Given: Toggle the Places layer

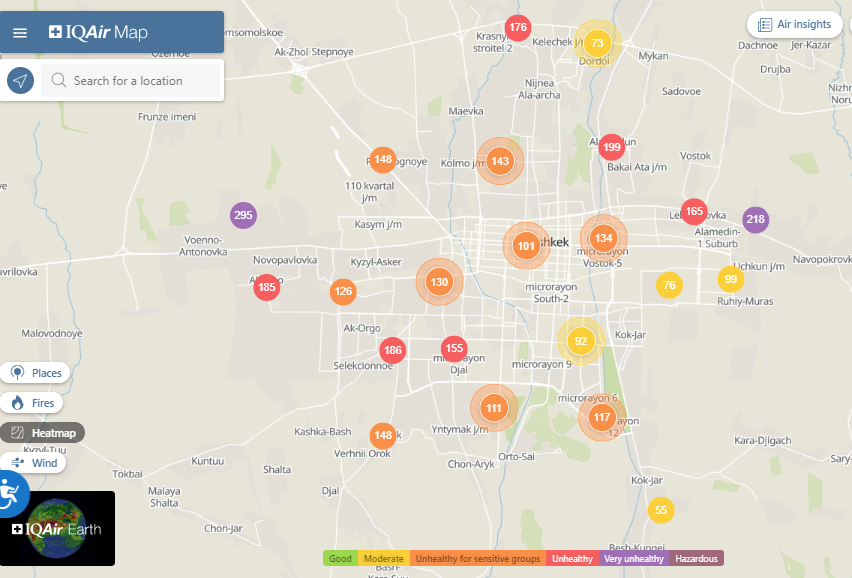Looking at the screenshot, I should pyautogui.click(x=35, y=373).
